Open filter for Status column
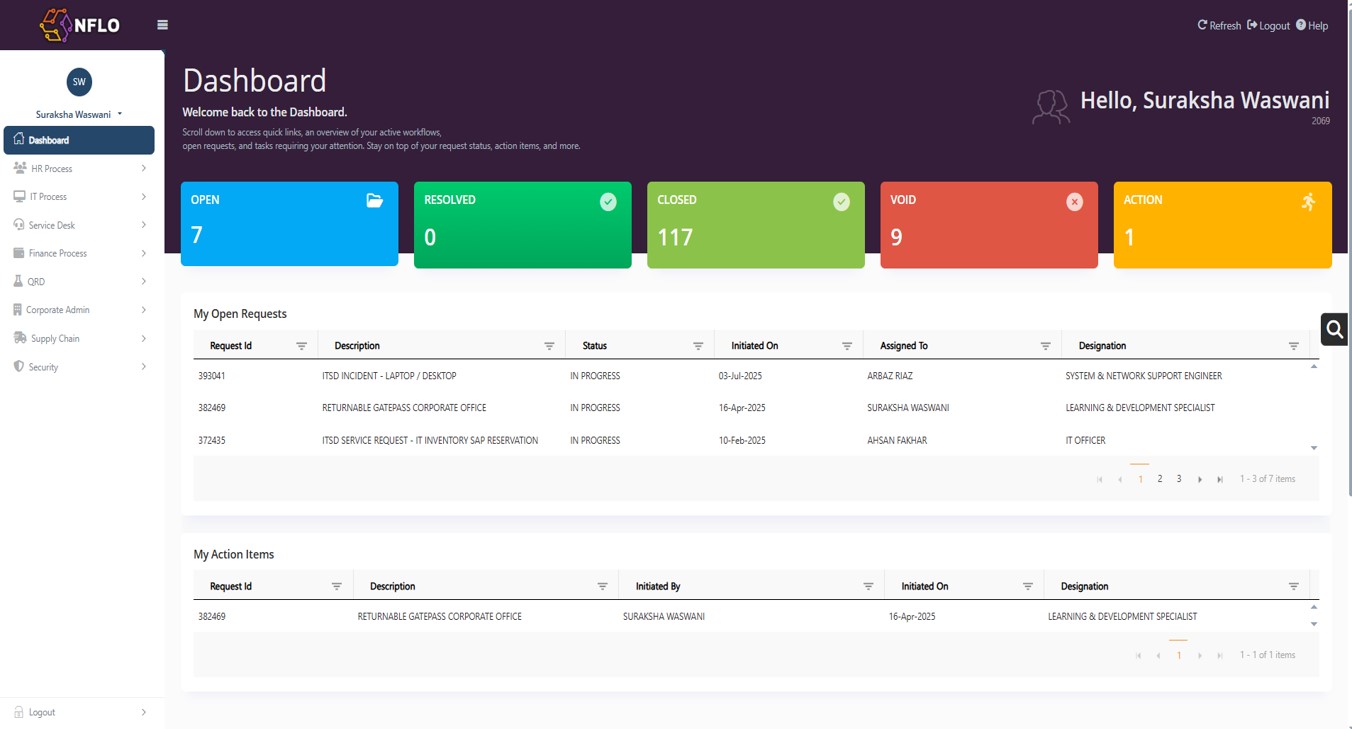 coord(698,346)
